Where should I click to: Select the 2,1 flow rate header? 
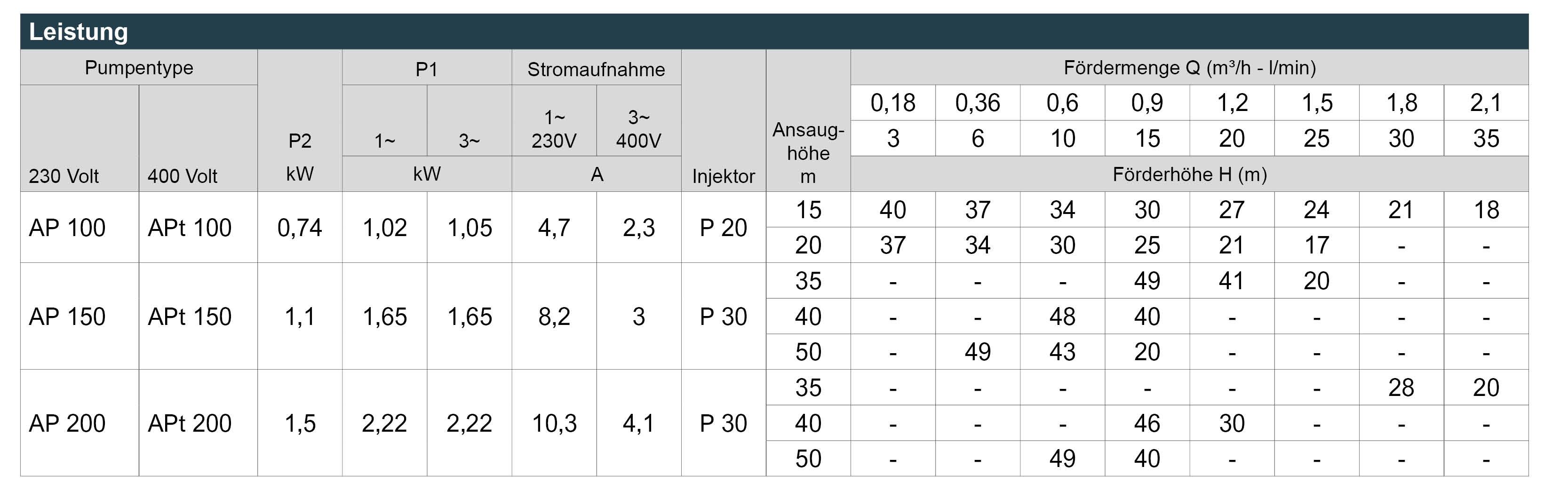pos(1486,103)
